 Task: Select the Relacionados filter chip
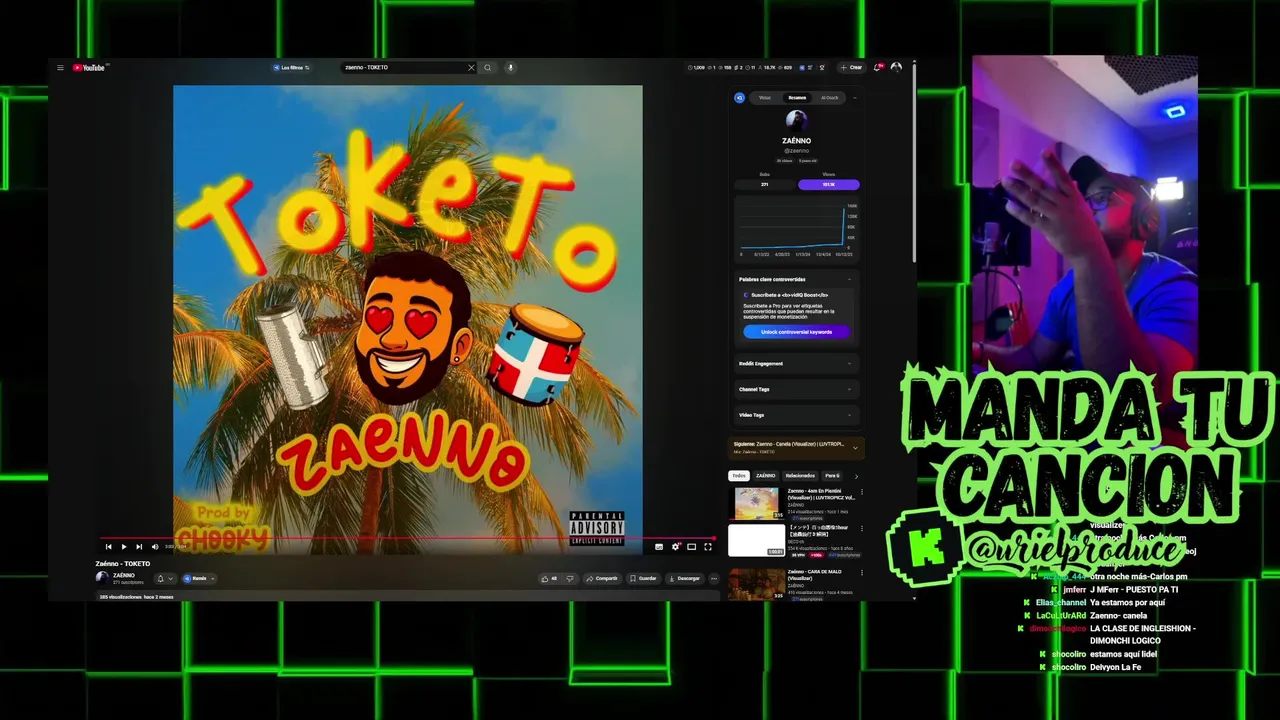(x=800, y=476)
